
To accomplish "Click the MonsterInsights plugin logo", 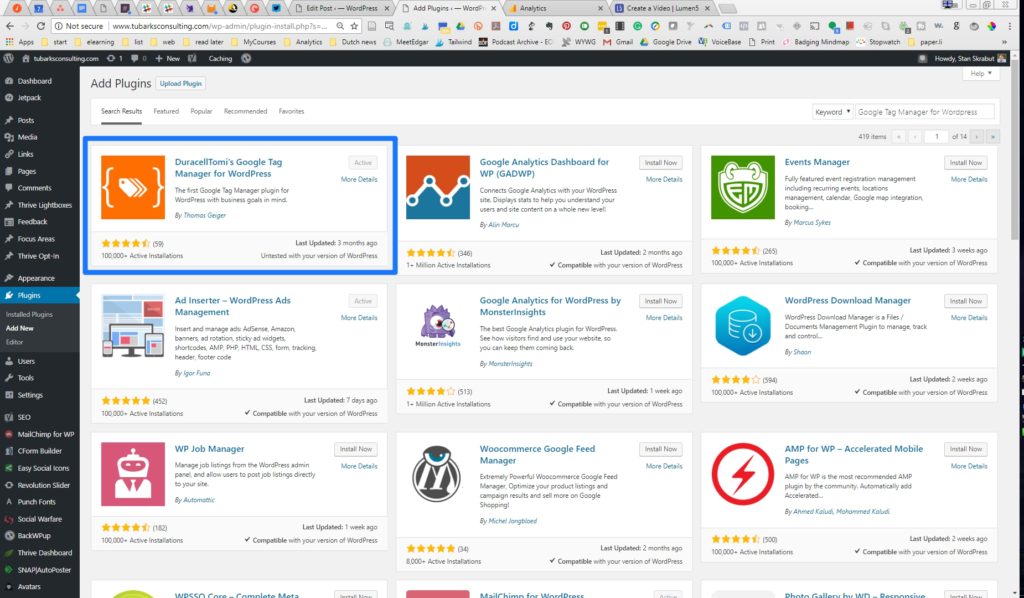I will pyautogui.click(x=437, y=326).
